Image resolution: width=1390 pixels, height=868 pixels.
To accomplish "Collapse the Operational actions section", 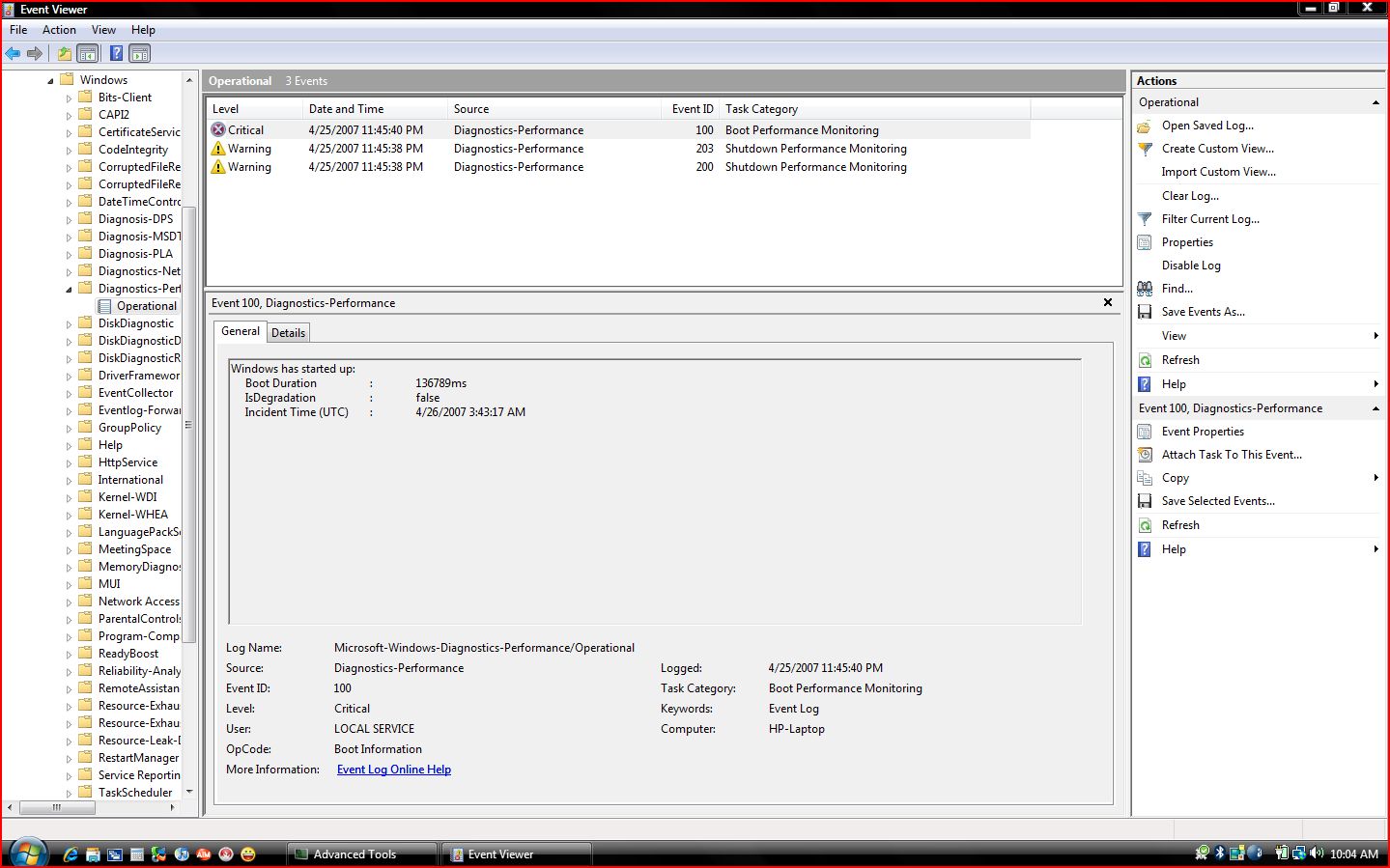I will click(1376, 102).
